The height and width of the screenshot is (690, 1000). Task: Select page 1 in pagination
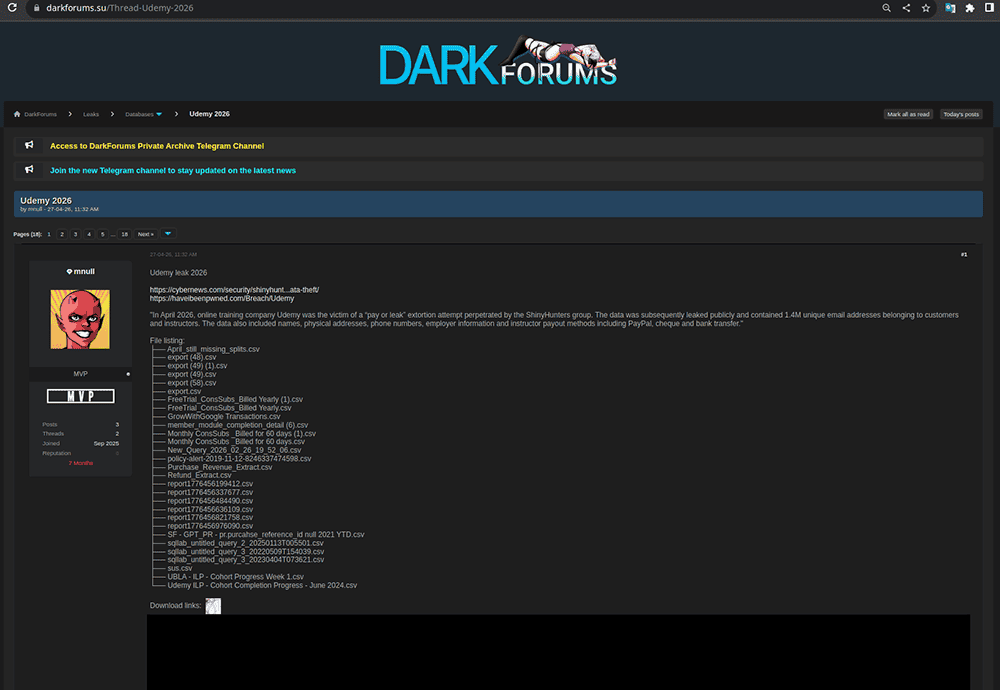pyautogui.click(x=49, y=234)
